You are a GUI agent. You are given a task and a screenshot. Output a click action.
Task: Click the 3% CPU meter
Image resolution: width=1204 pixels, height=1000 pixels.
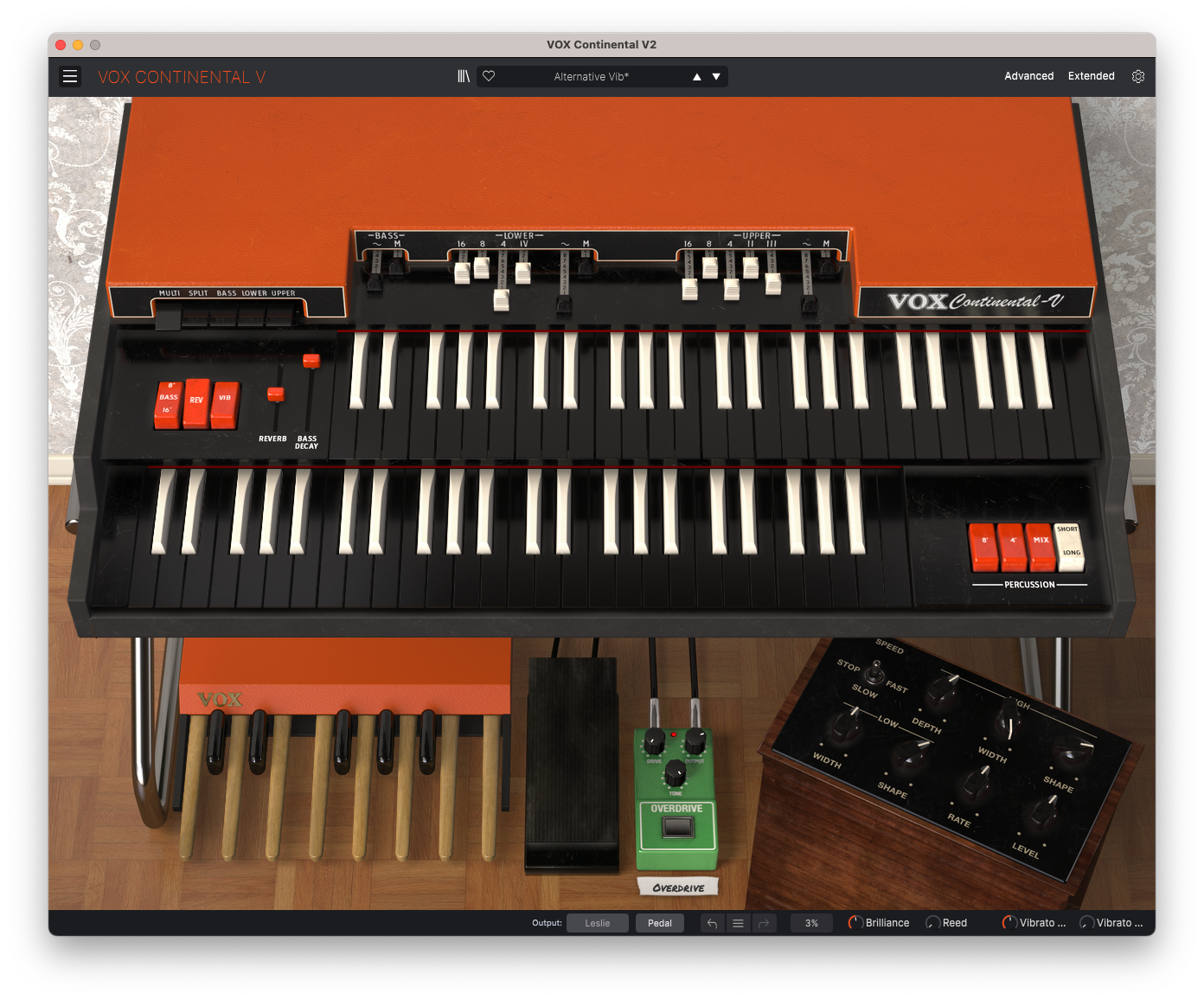click(811, 923)
